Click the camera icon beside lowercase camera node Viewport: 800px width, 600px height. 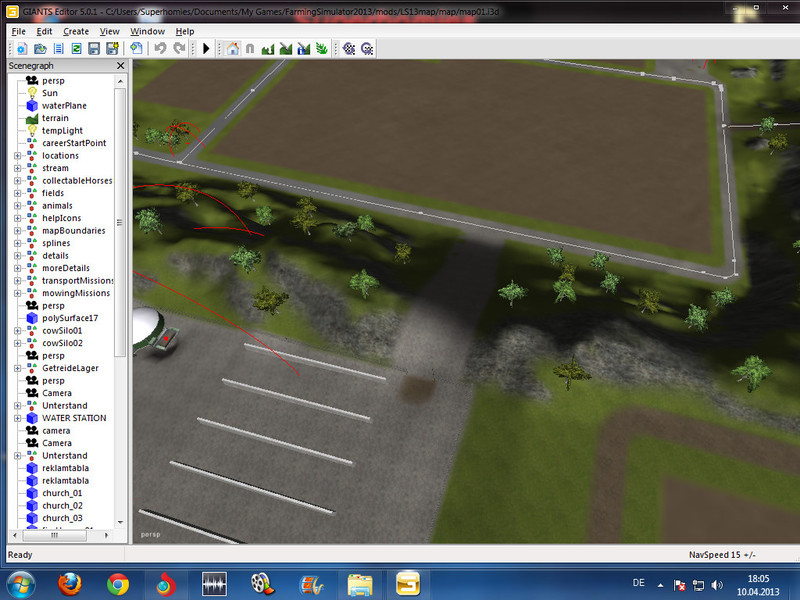point(32,431)
